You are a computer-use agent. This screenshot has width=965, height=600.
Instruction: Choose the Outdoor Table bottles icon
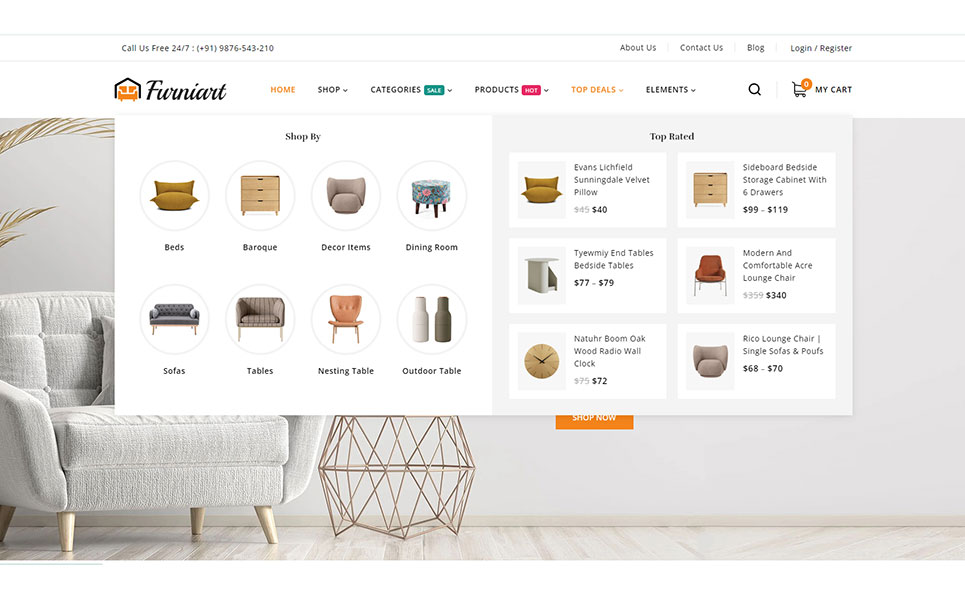(x=431, y=319)
